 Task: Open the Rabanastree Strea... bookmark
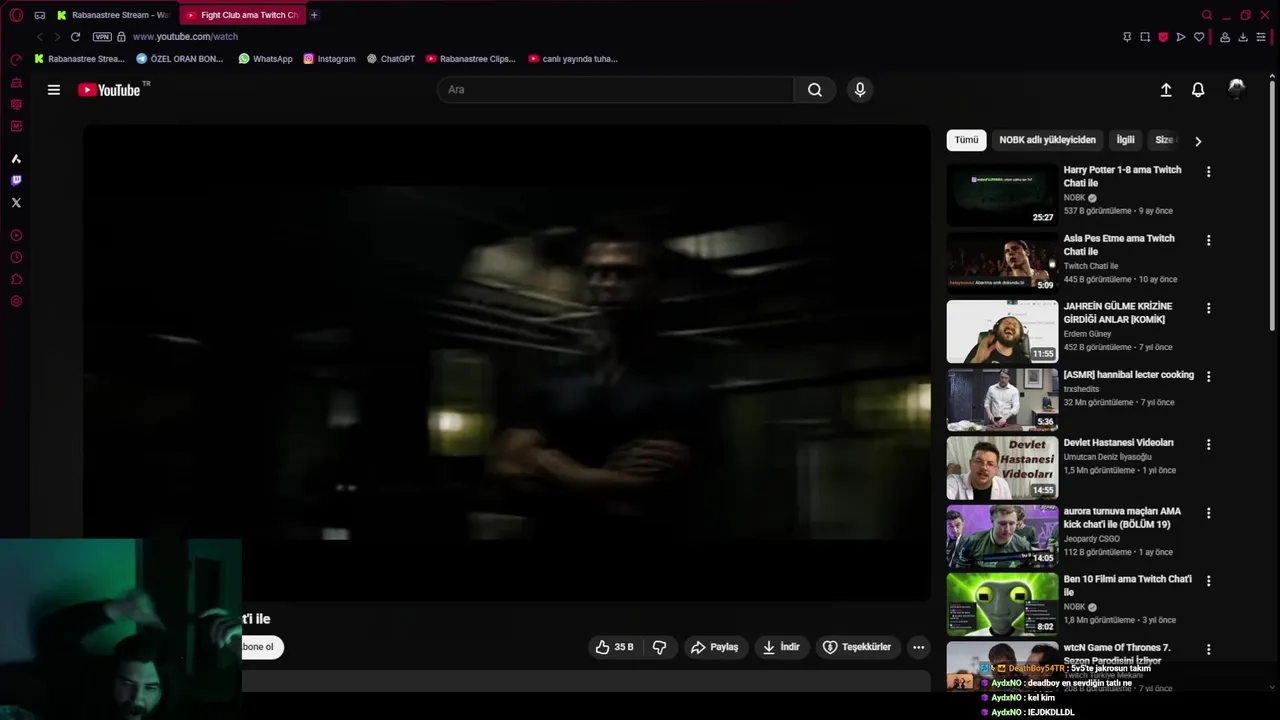(x=80, y=59)
